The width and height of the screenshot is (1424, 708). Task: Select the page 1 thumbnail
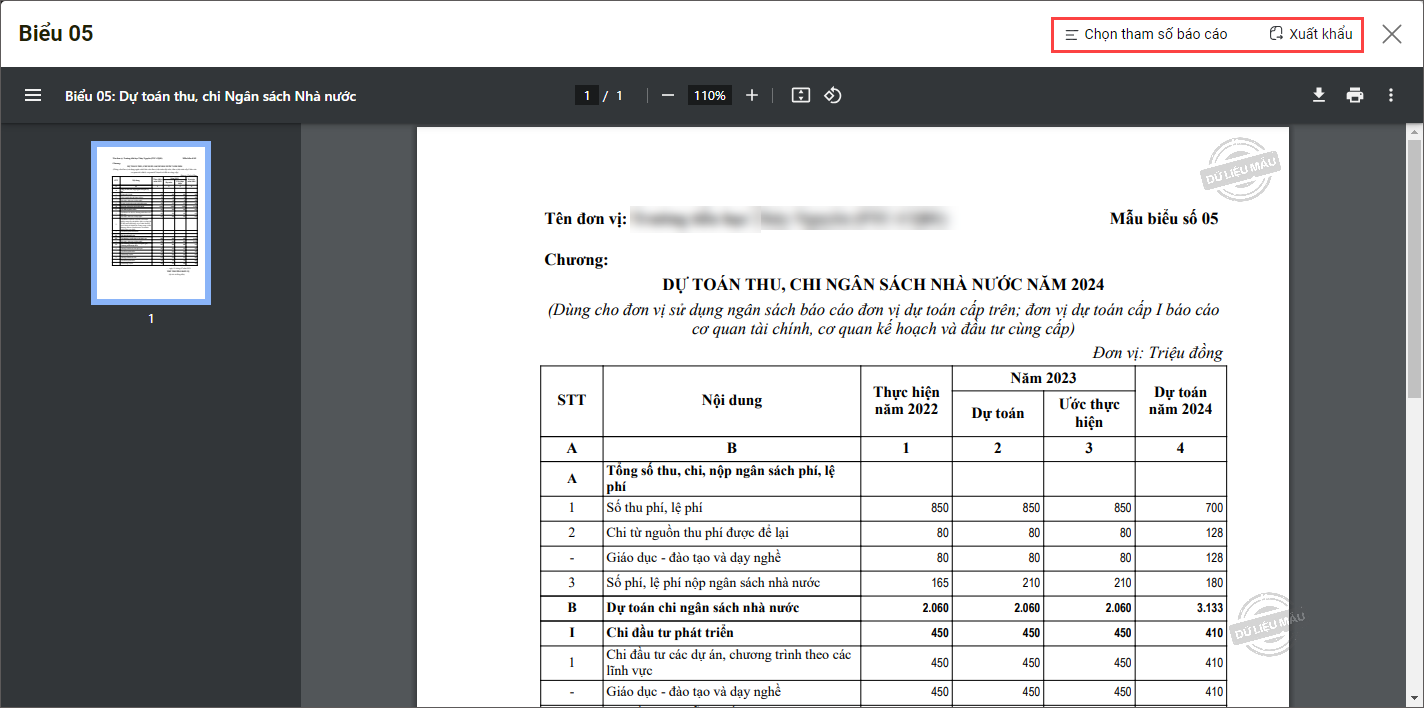point(151,222)
